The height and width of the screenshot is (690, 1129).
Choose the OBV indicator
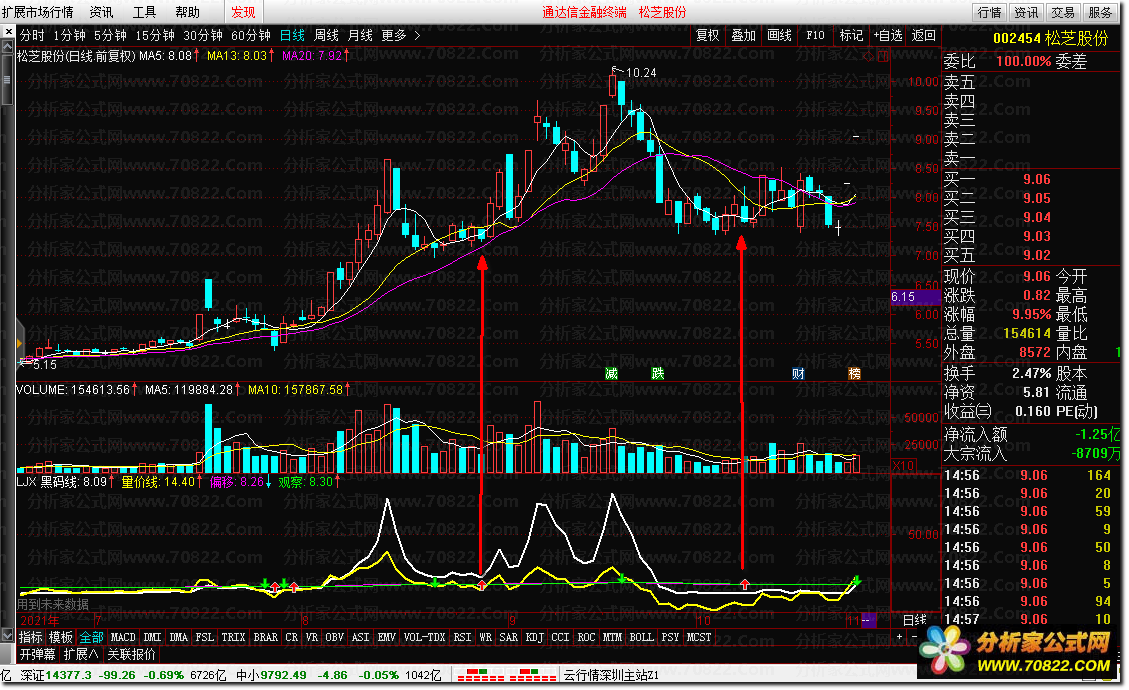(334, 637)
